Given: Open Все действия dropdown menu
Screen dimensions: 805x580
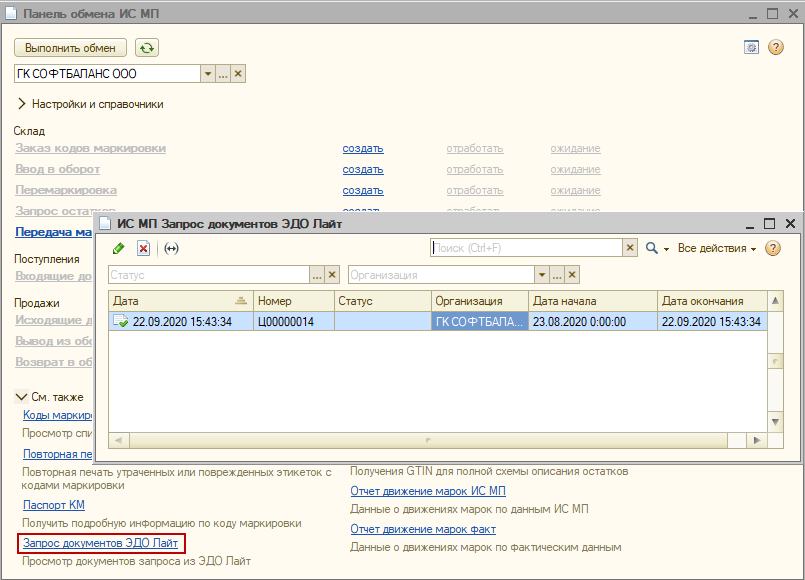Looking at the screenshot, I should coord(717,248).
